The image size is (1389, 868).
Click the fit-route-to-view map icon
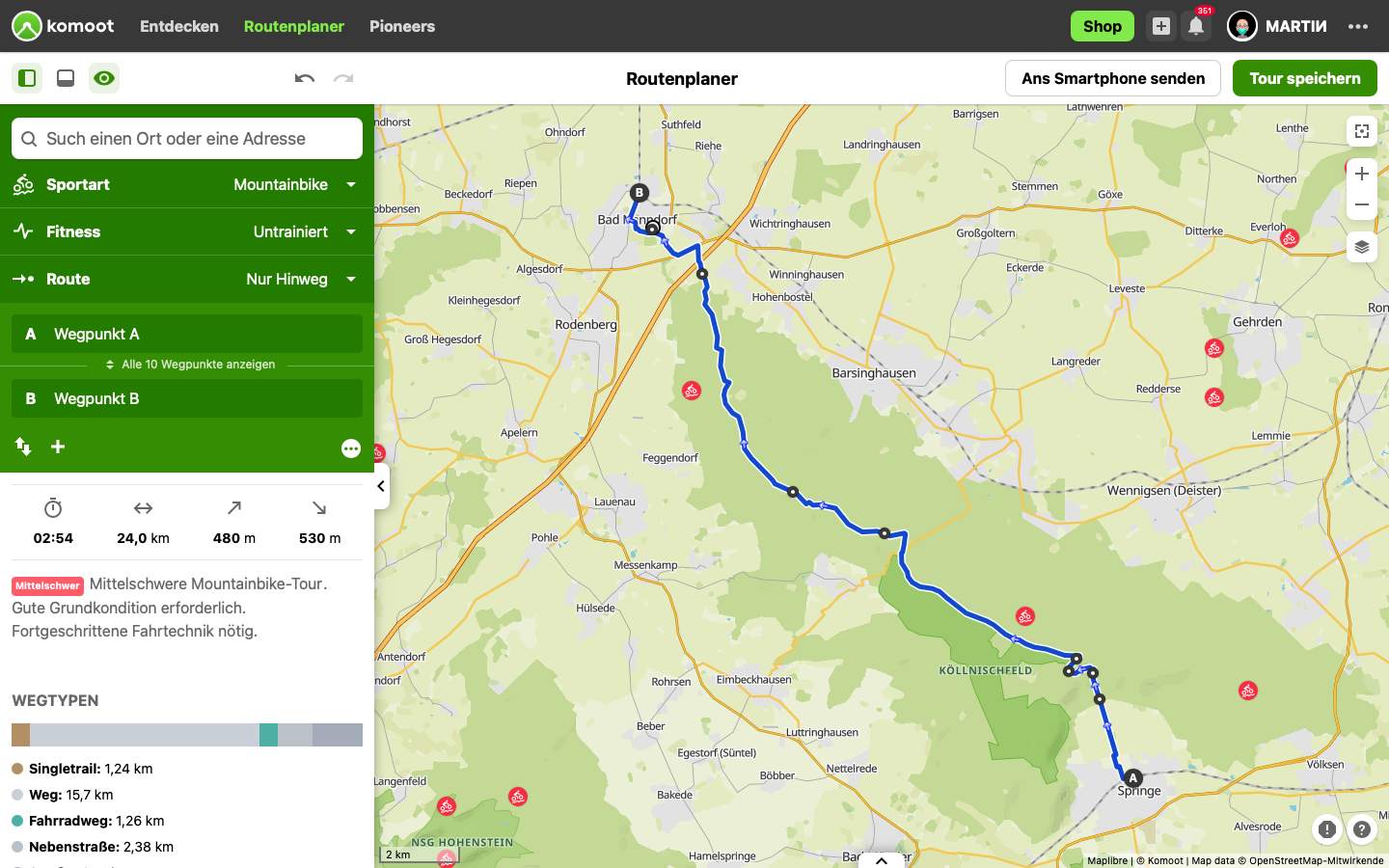[x=1362, y=131]
